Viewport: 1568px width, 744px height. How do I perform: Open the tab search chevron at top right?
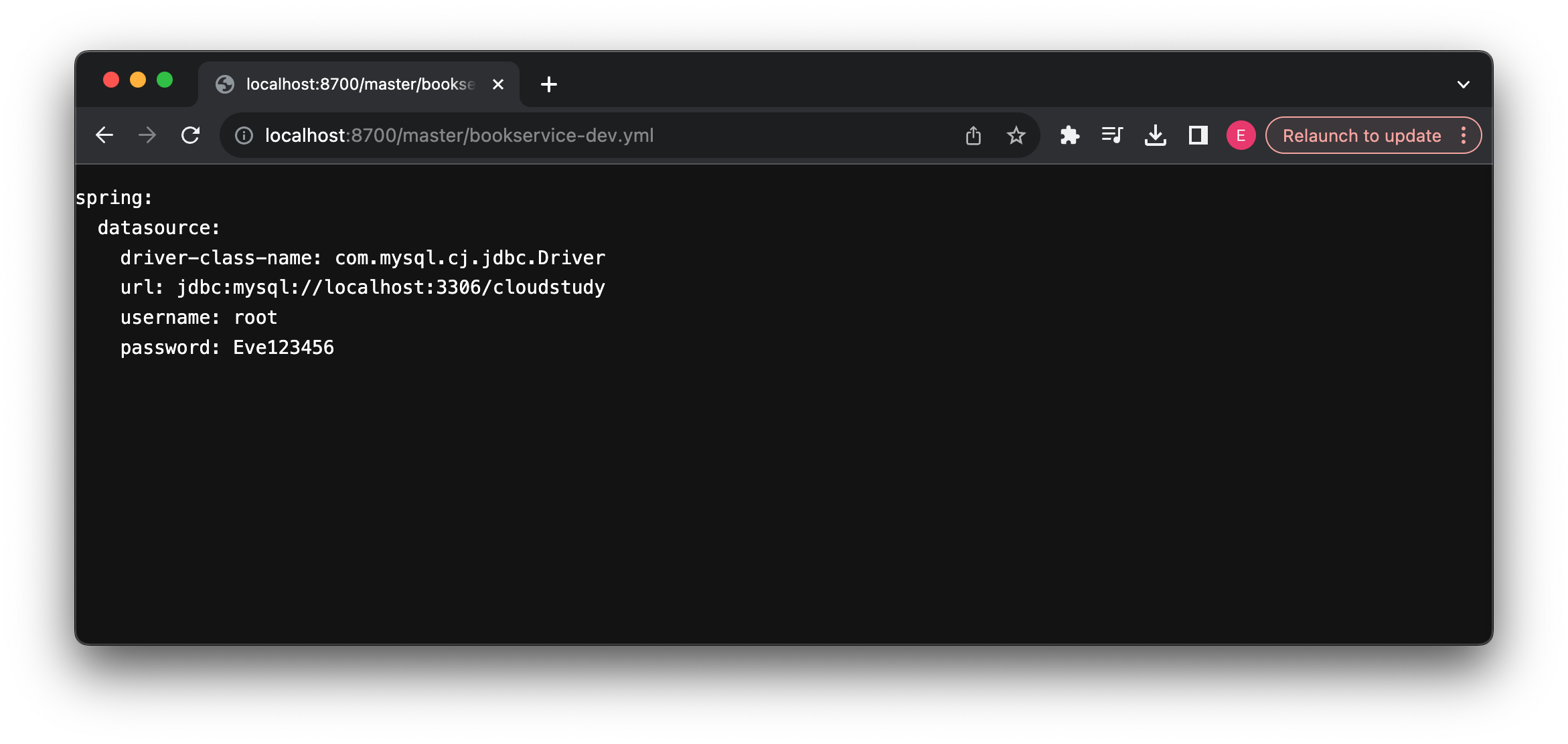1464,84
